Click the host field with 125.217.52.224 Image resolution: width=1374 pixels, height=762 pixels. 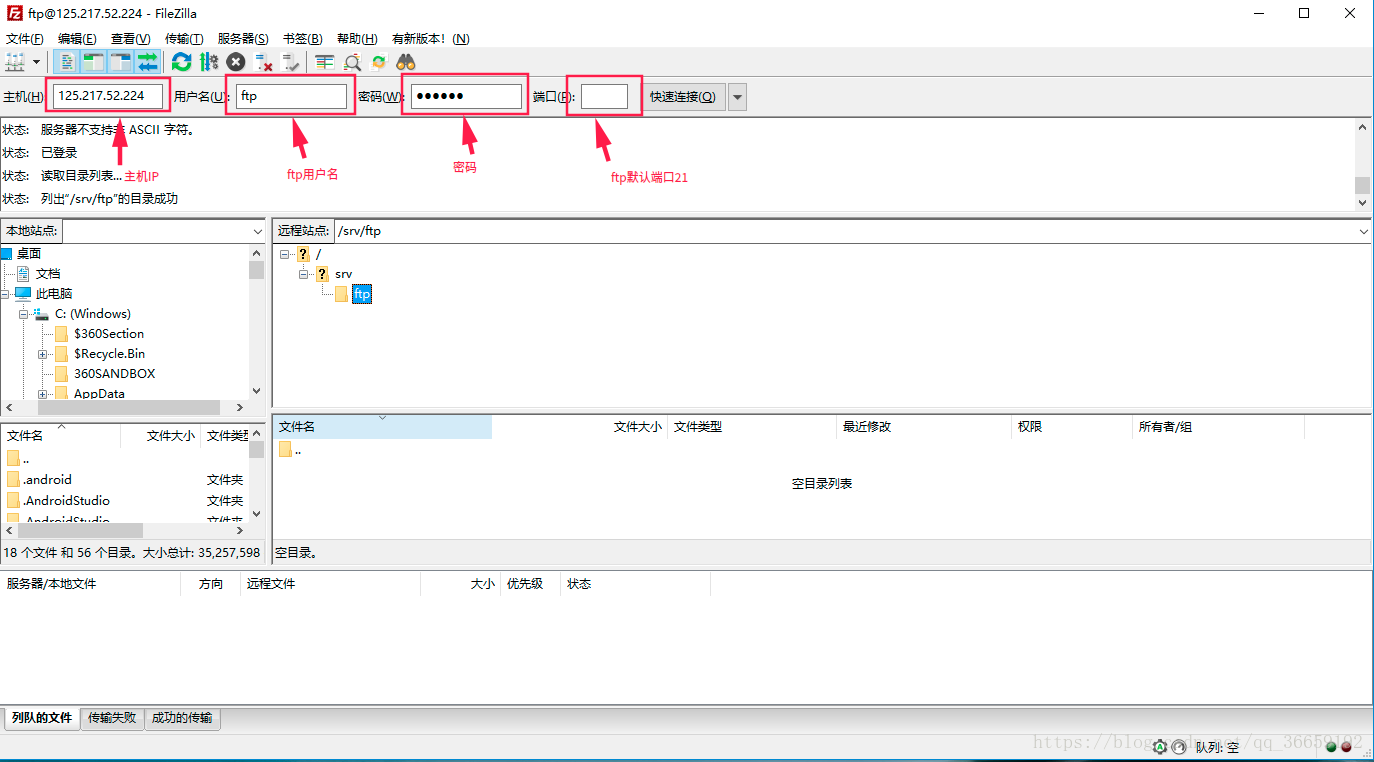108,96
